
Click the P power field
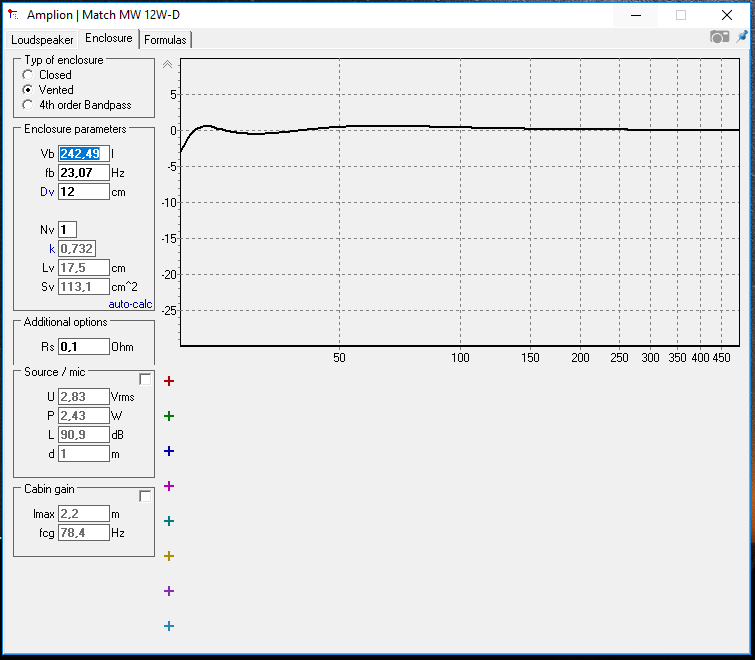click(x=84, y=415)
